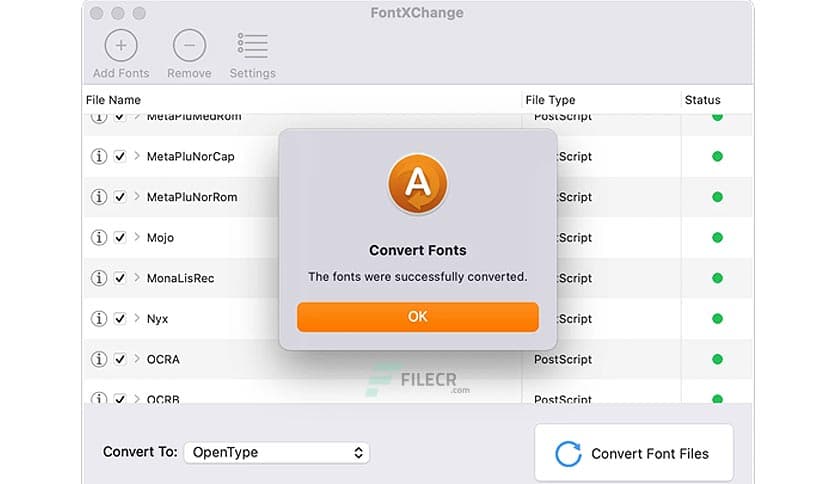Uncheck the MetaPluNorRom checkbox
This screenshot has width=836, height=484.
120,197
